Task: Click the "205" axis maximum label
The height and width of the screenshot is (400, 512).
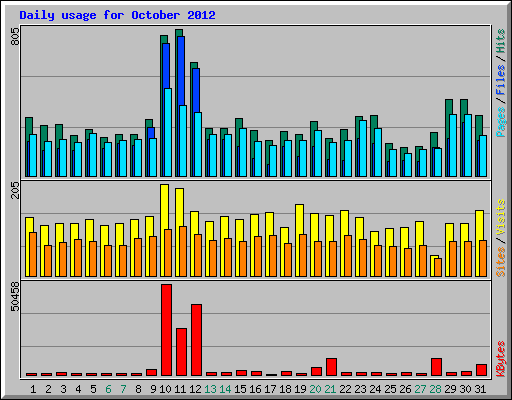Action: click(x=15, y=190)
